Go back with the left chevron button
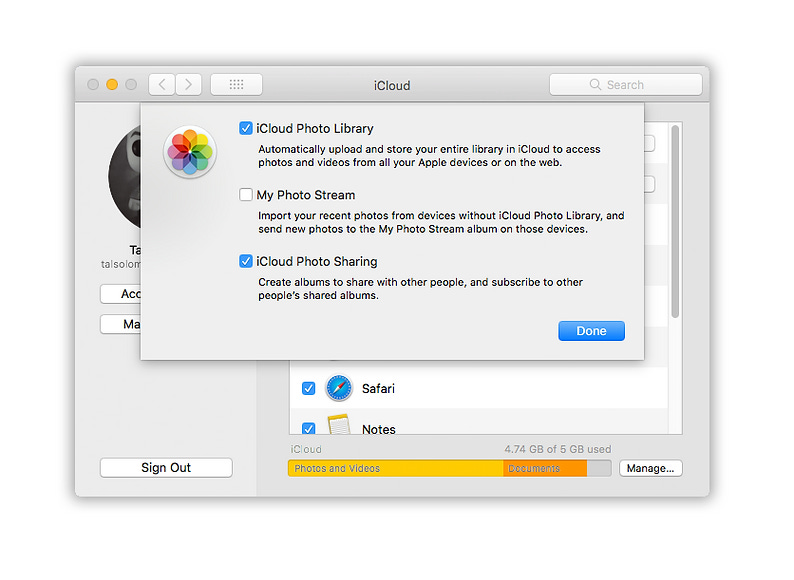The height and width of the screenshot is (580, 794). click(x=162, y=84)
